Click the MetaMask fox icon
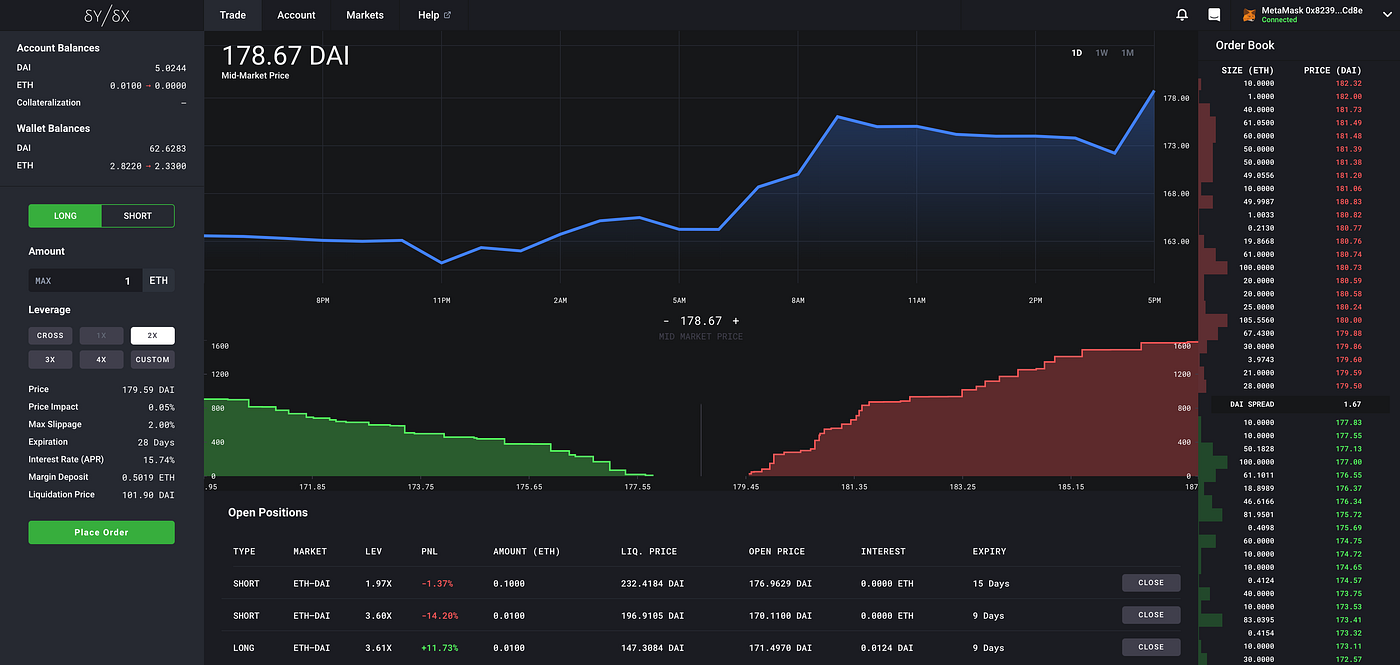 [1249, 15]
